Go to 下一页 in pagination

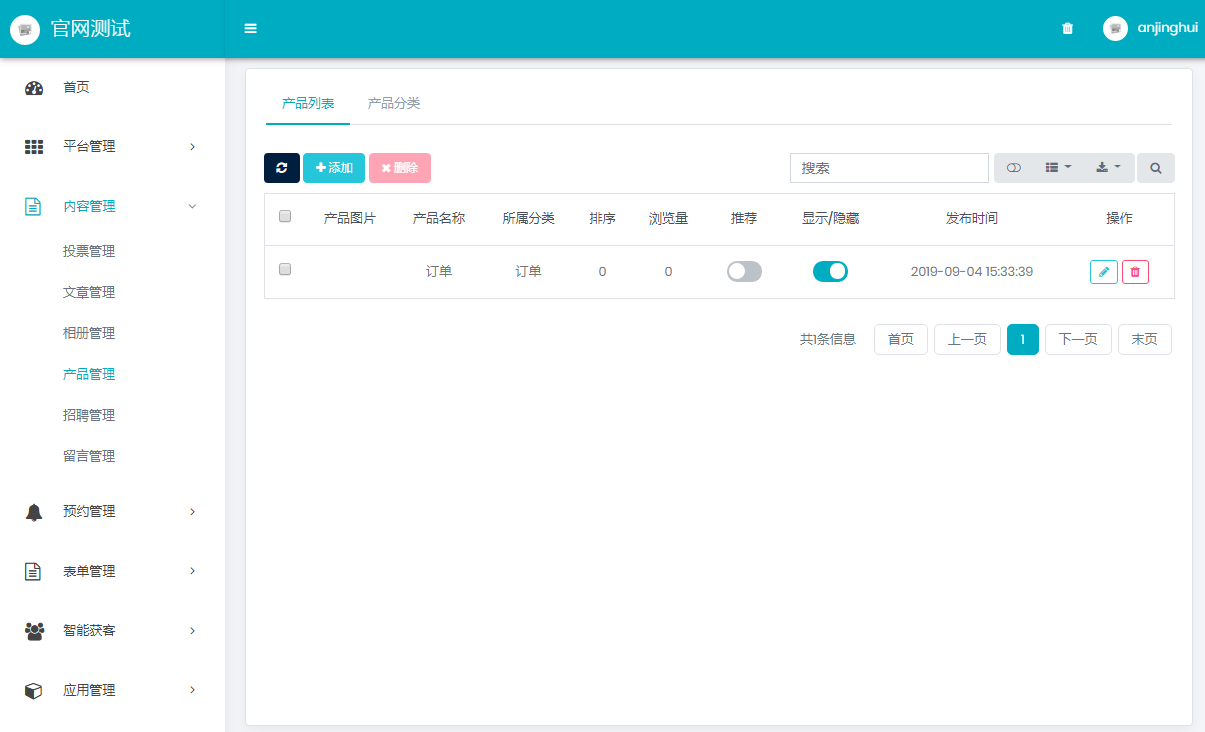(1078, 339)
